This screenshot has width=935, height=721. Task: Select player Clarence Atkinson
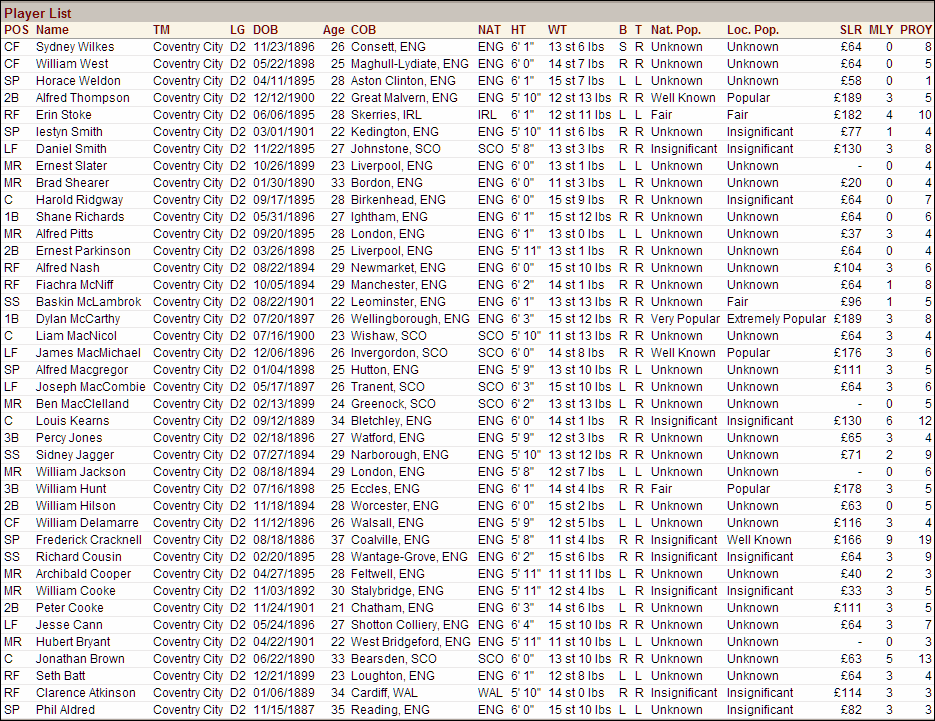(85, 693)
